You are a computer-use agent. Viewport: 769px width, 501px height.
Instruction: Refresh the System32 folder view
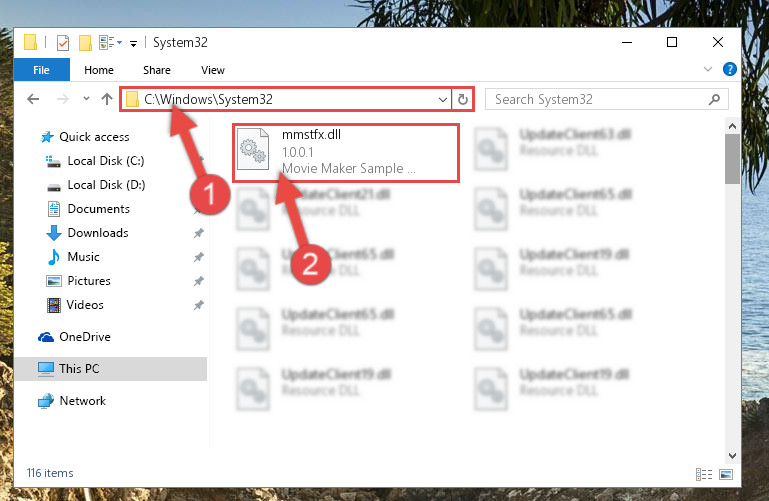pos(462,100)
